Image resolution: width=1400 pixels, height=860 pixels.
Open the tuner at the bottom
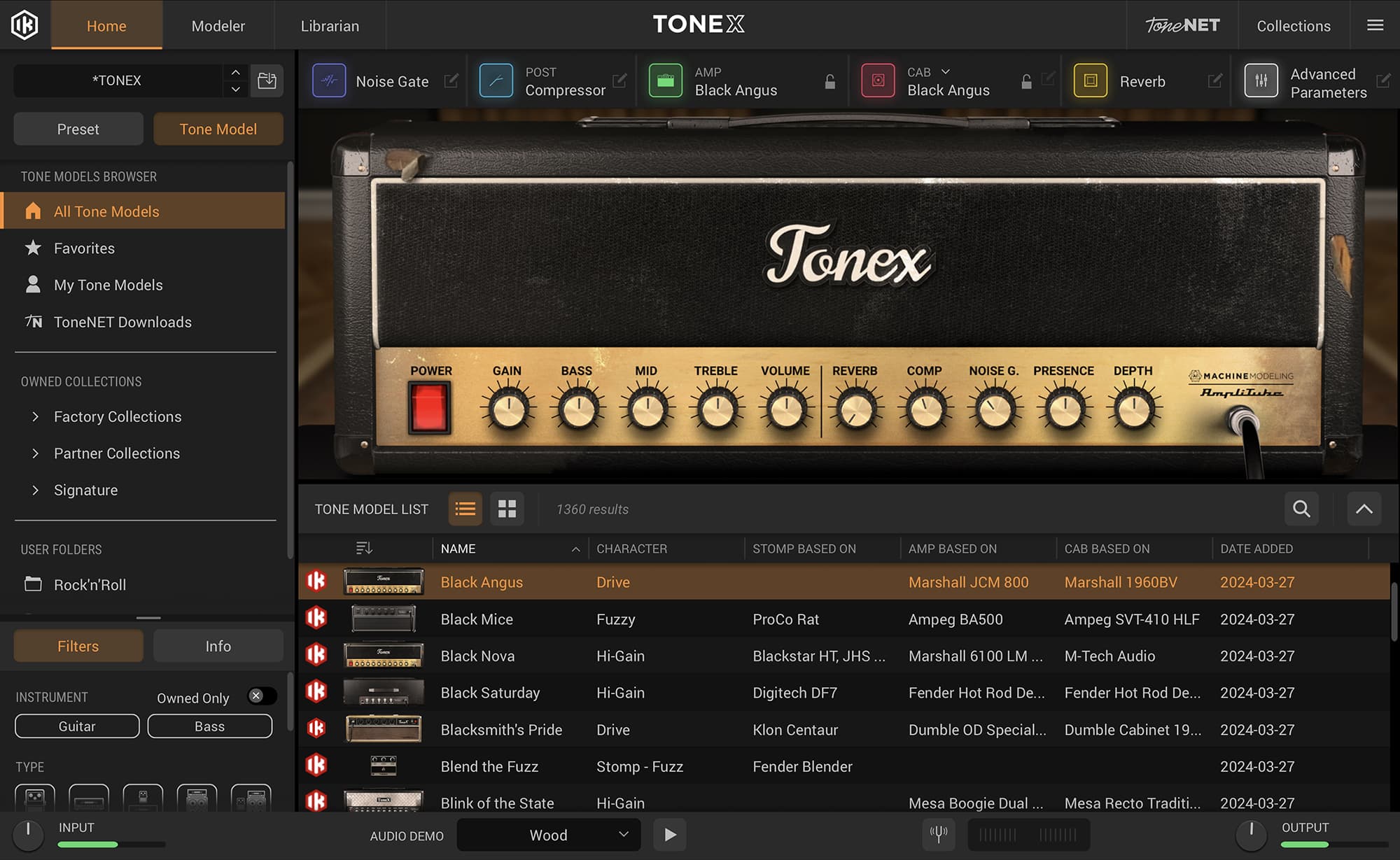tap(939, 834)
